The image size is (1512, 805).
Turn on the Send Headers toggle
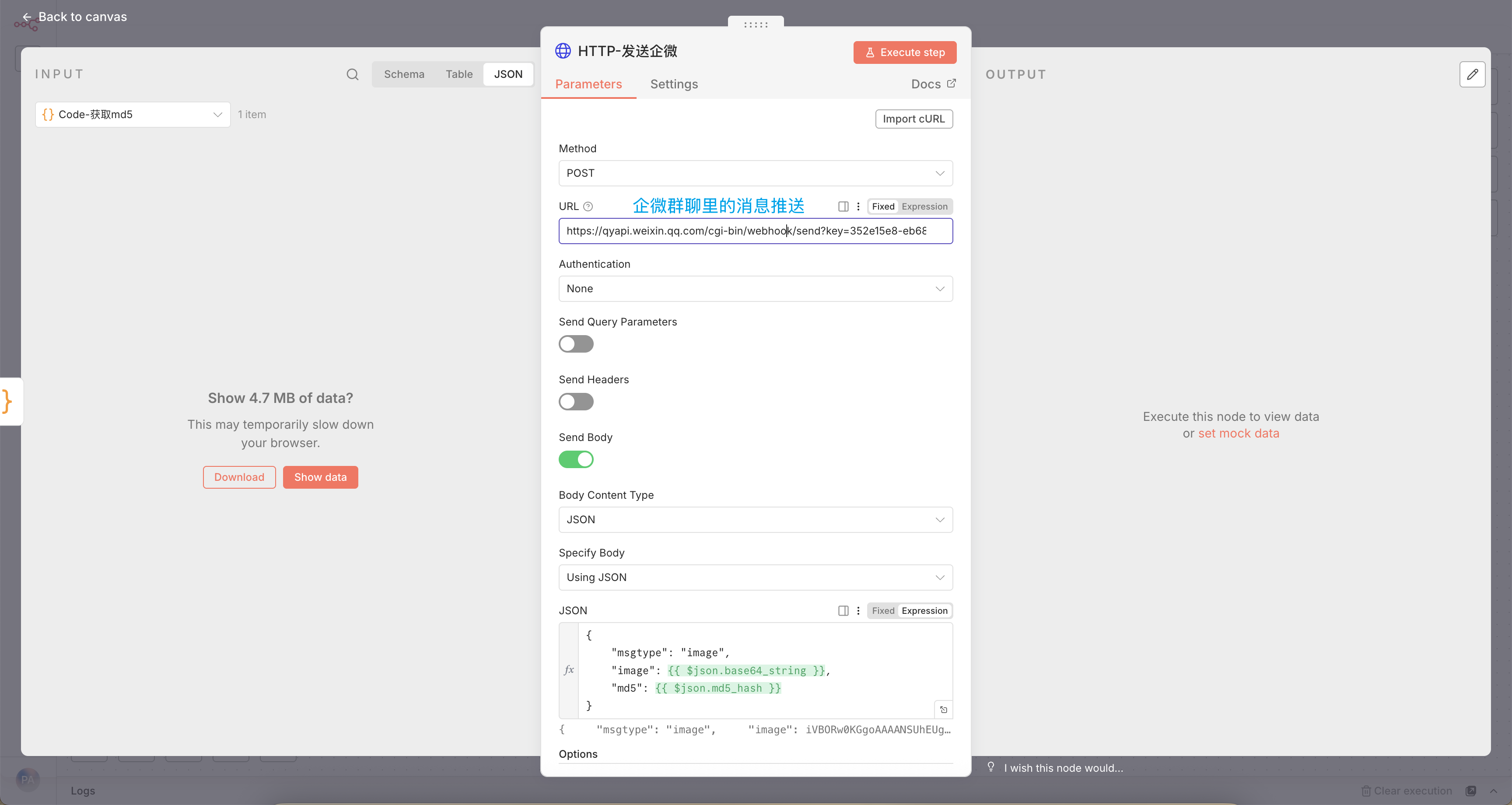point(576,402)
